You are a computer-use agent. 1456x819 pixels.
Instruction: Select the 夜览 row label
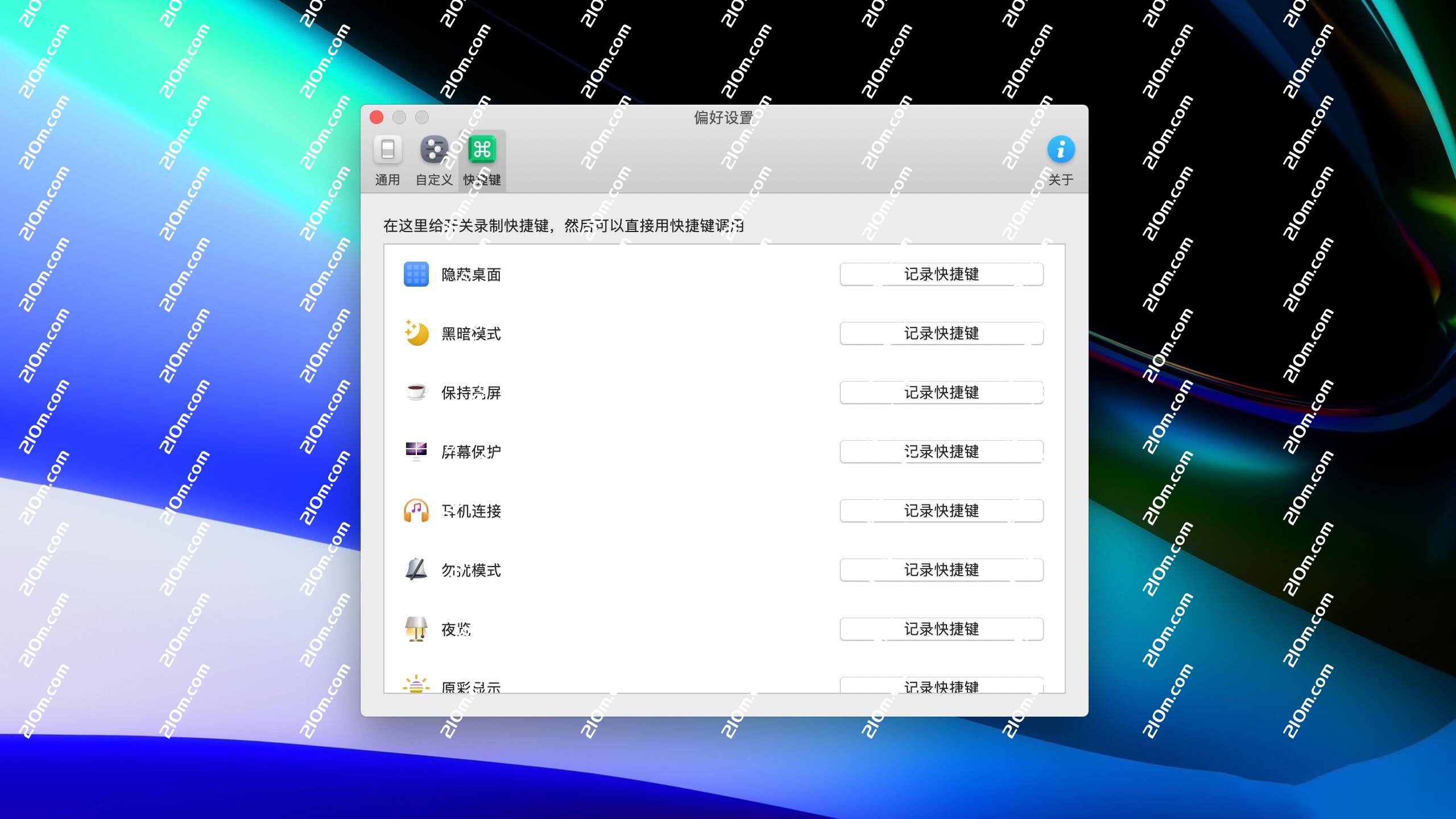pos(456,630)
